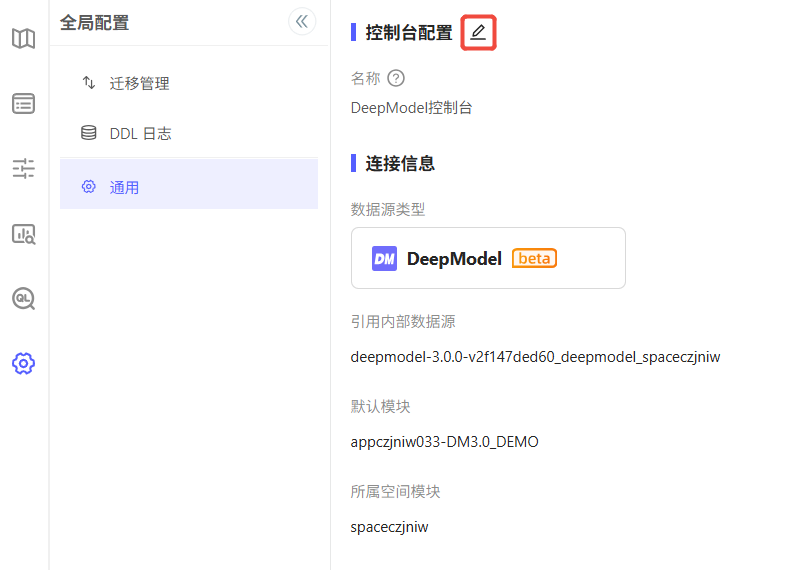The width and height of the screenshot is (800, 570).
Task: Click the database icon beside DDL 日志
Action: click(89, 133)
